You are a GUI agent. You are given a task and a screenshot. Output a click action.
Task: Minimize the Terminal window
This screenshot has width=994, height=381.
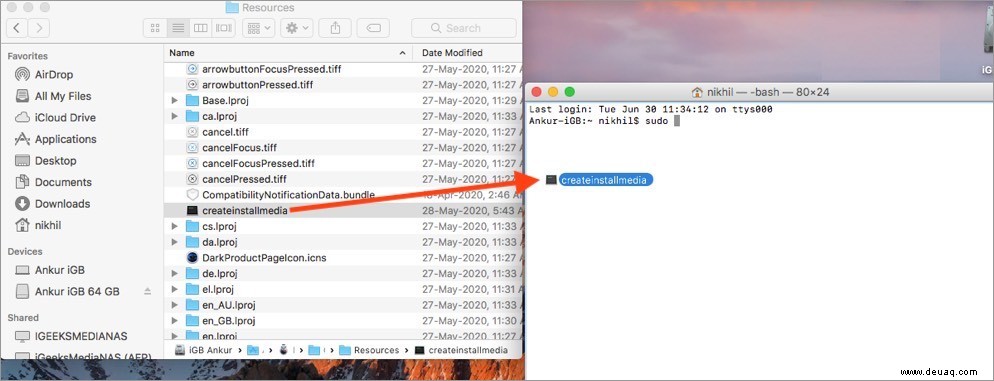[553, 92]
